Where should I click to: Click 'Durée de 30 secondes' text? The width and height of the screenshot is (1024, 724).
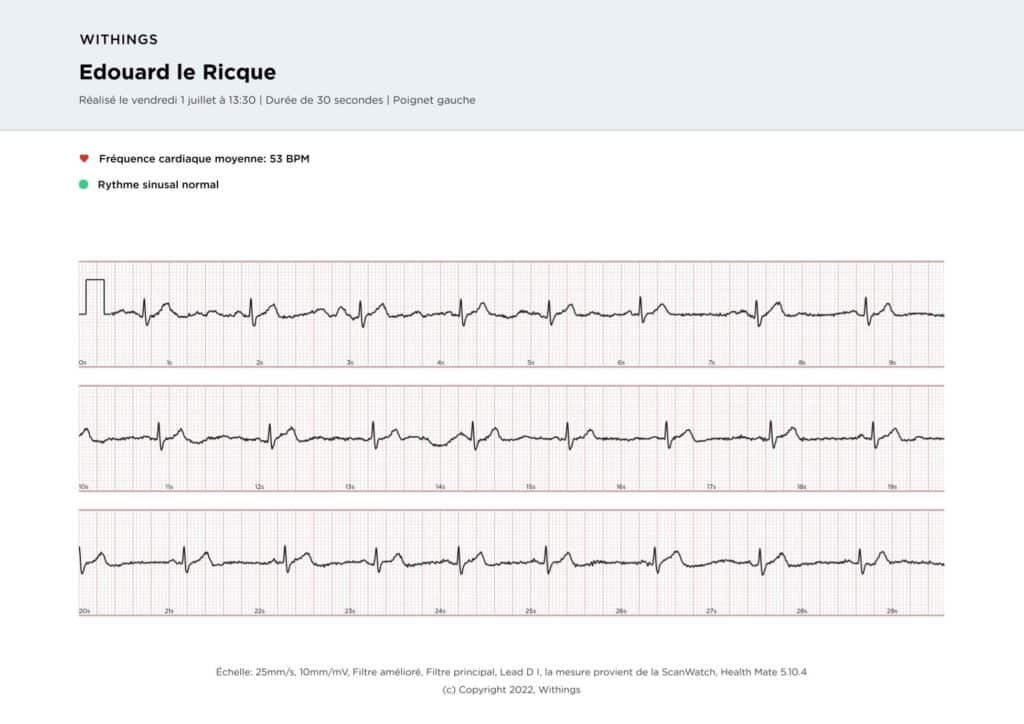tap(325, 100)
